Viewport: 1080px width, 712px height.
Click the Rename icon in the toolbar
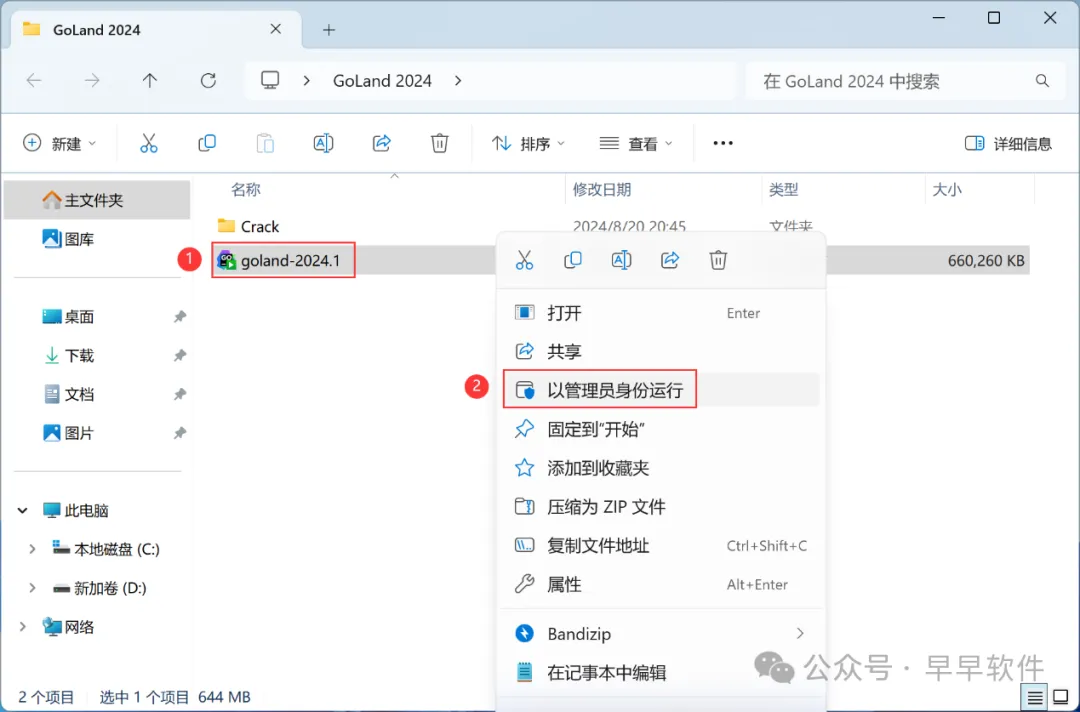(x=323, y=143)
